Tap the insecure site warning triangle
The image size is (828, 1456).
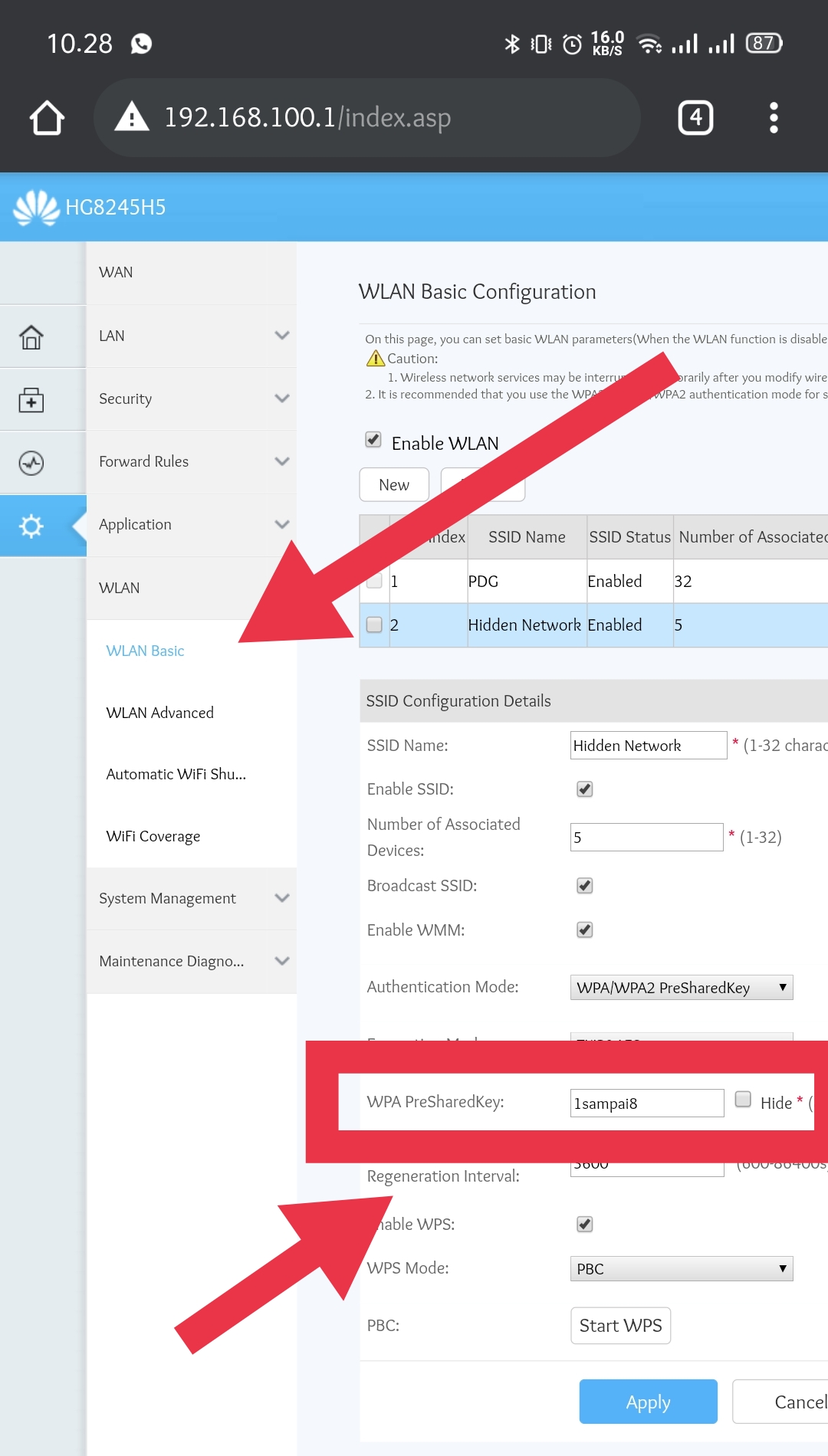tap(132, 117)
